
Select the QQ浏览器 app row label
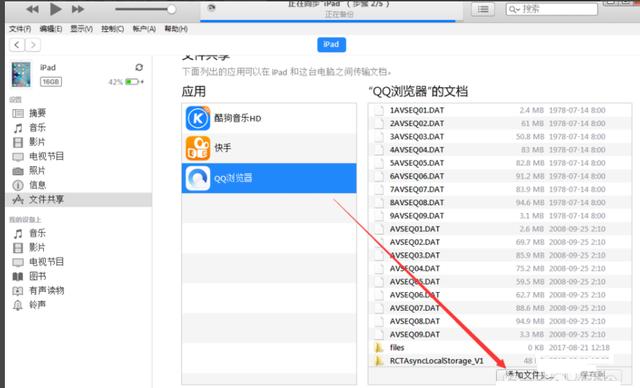tap(233, 178)
